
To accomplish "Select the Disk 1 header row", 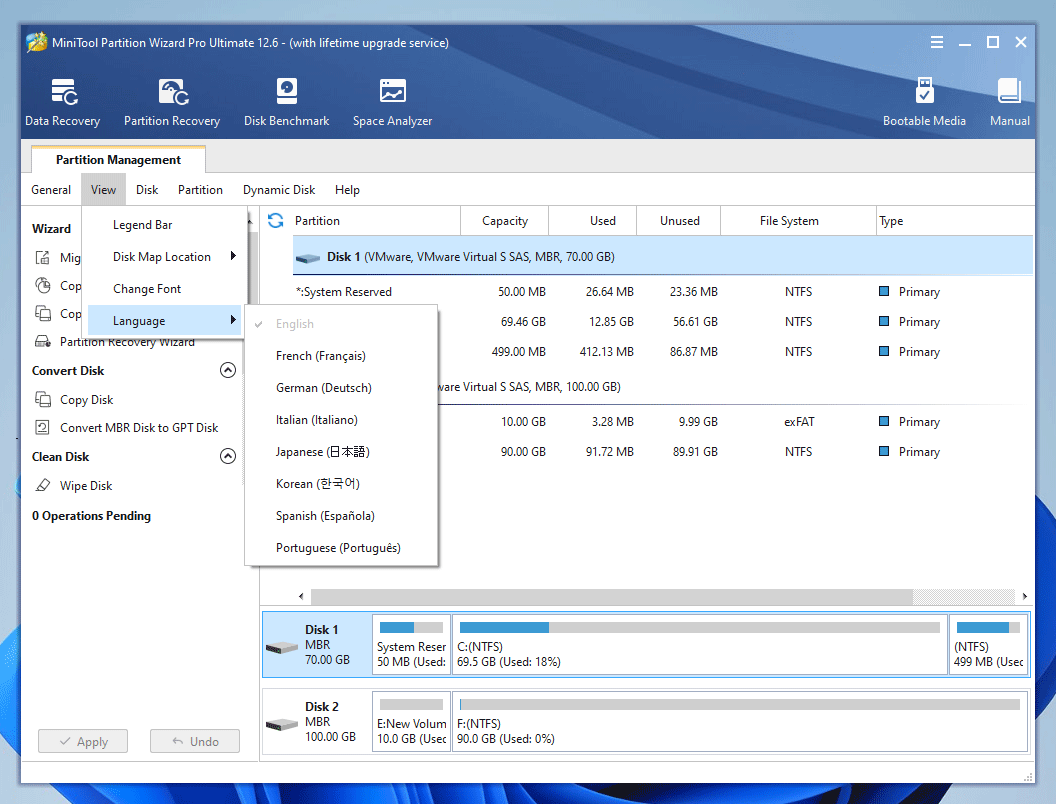I will point(663,257).
